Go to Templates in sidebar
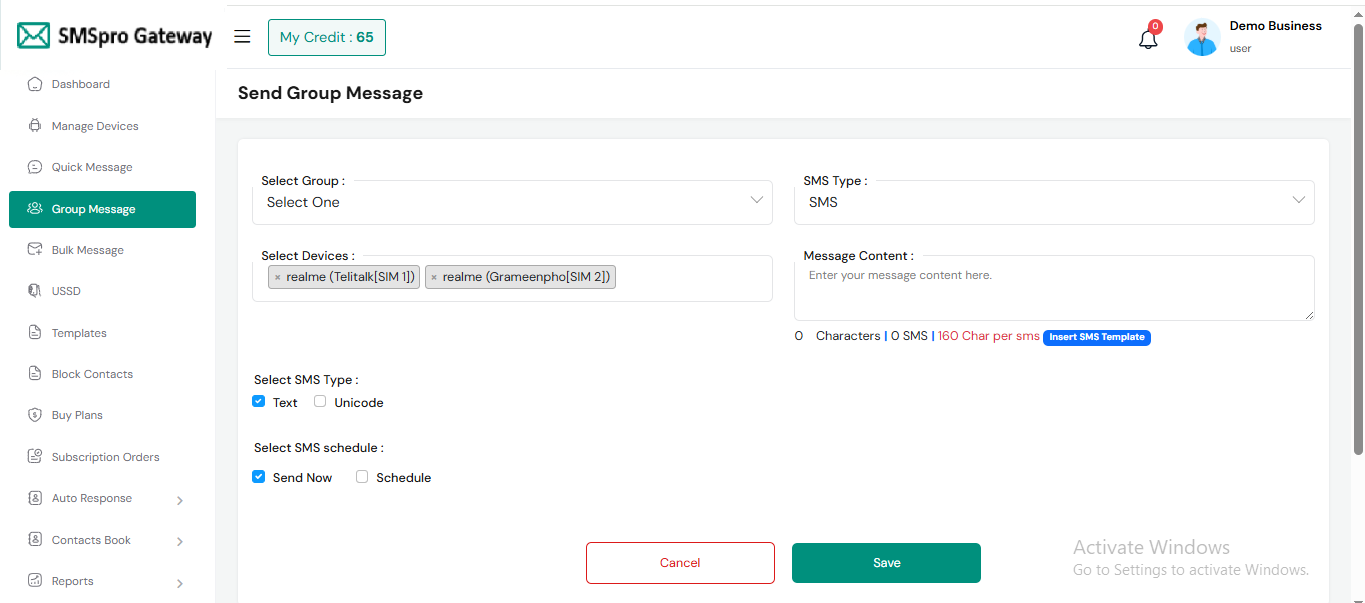 [x=79, y=333]
